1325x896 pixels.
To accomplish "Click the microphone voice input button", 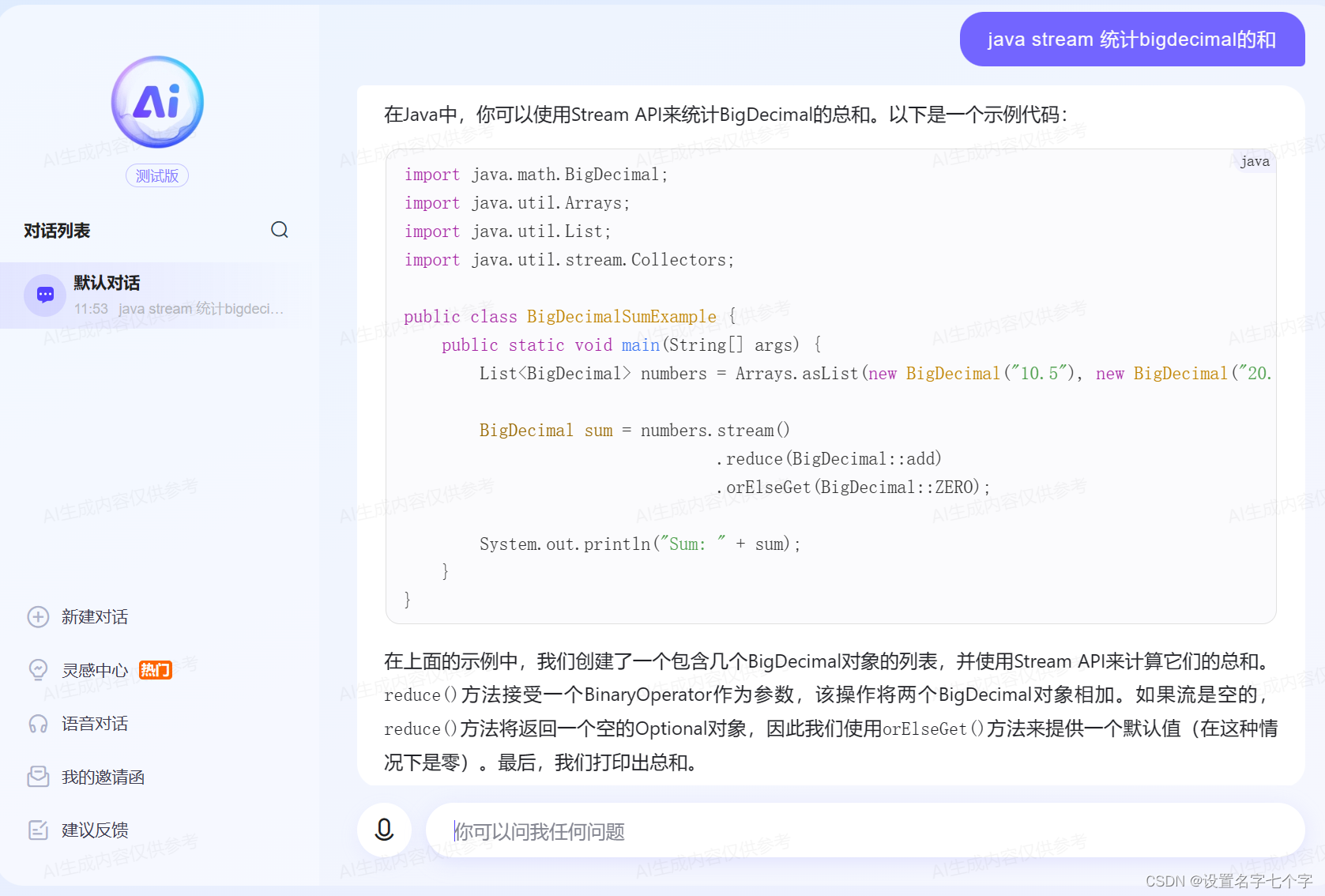I will 384,830.
